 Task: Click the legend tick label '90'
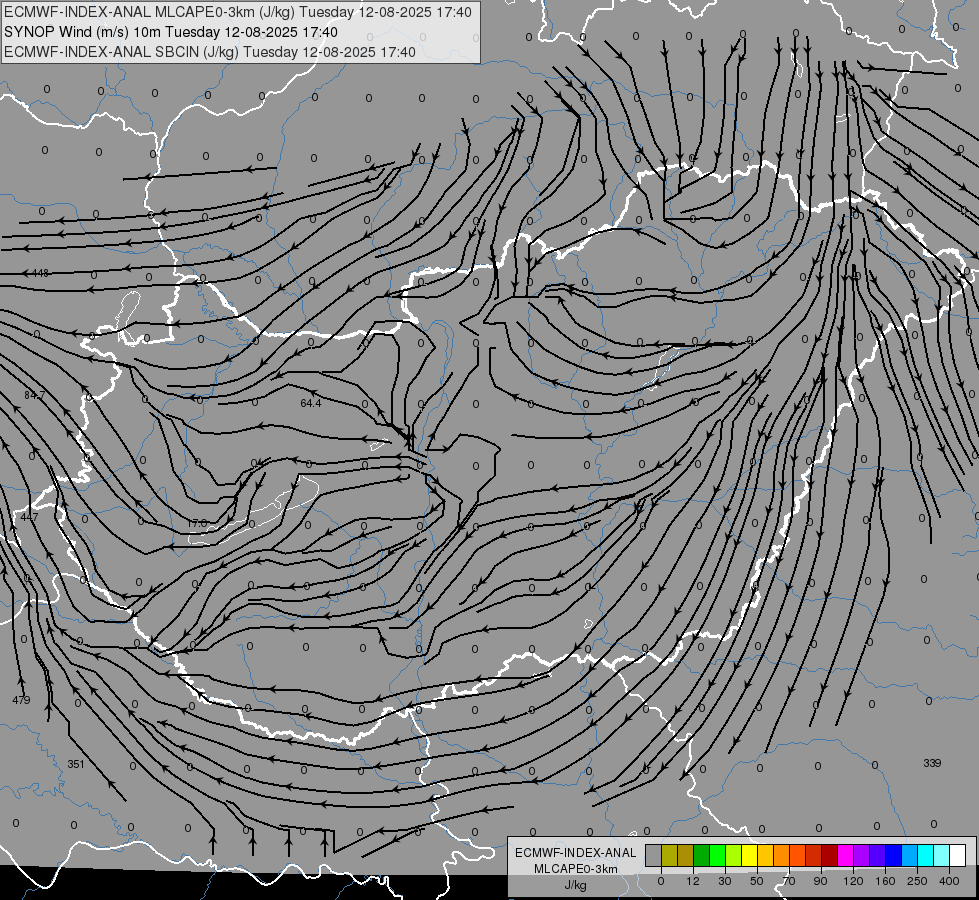tap(820, 881)
